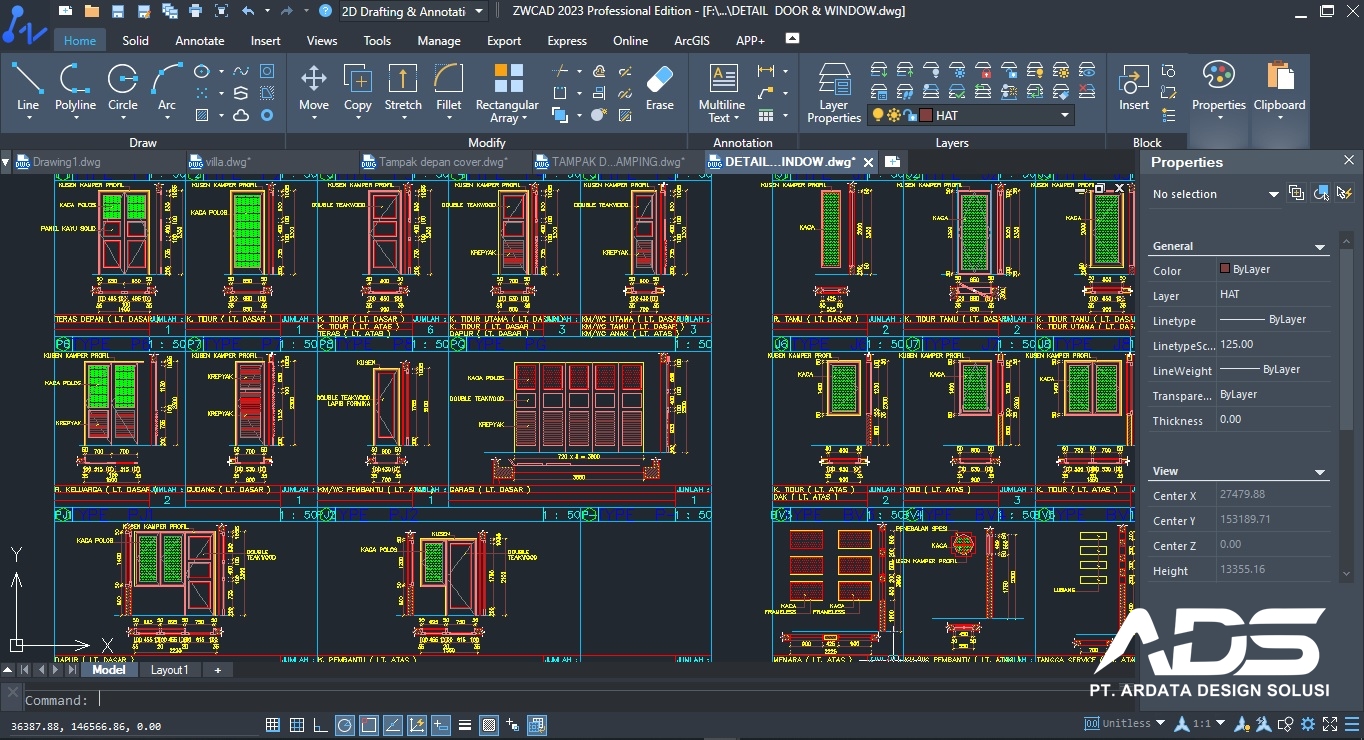Collapse the View section in Properties
The width and height of the screenshot is (1364, 740).
[x=1320, y=471]
